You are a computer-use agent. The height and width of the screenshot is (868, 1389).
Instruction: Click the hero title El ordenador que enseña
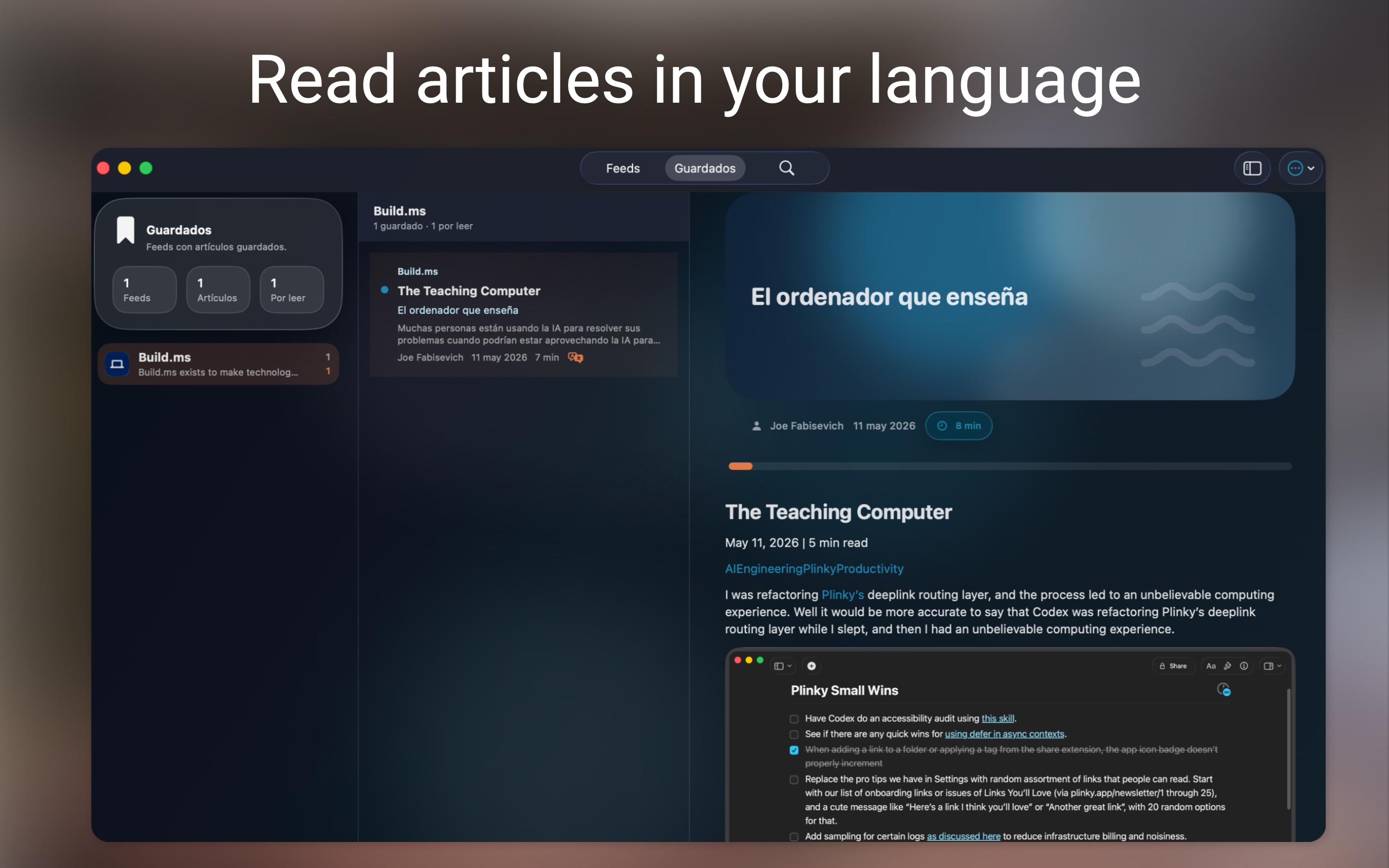pos(889,297)
